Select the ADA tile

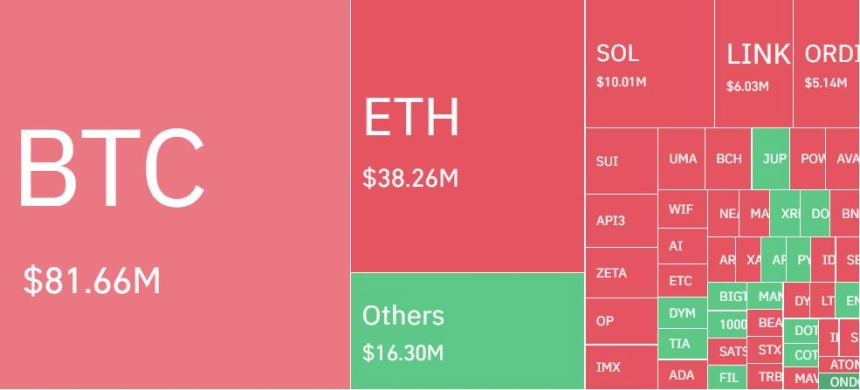point(682,375)
